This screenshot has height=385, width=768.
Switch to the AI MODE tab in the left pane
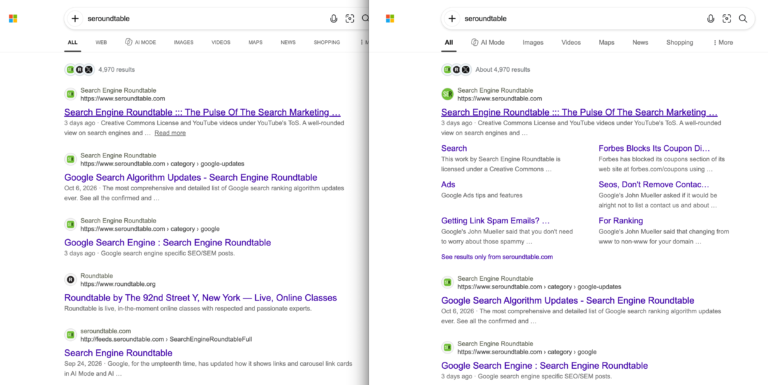point(141,43)
